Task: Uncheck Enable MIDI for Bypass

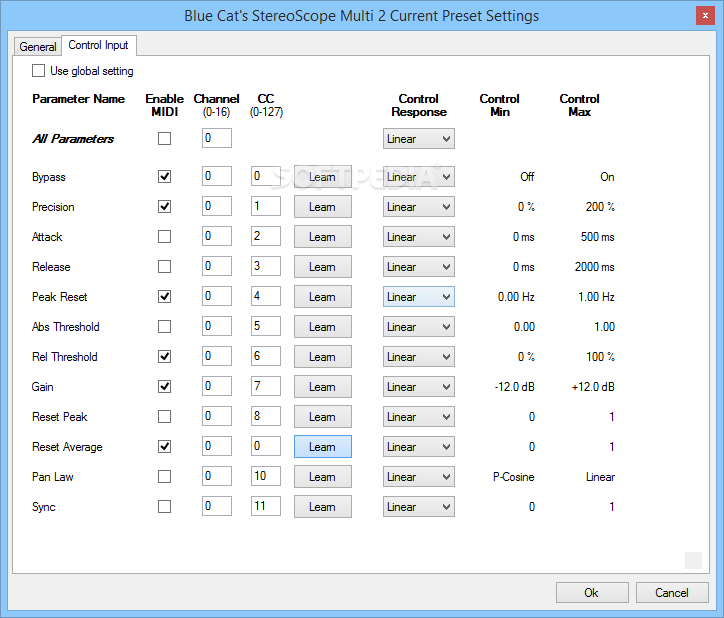Action: (x=164, y=176)
